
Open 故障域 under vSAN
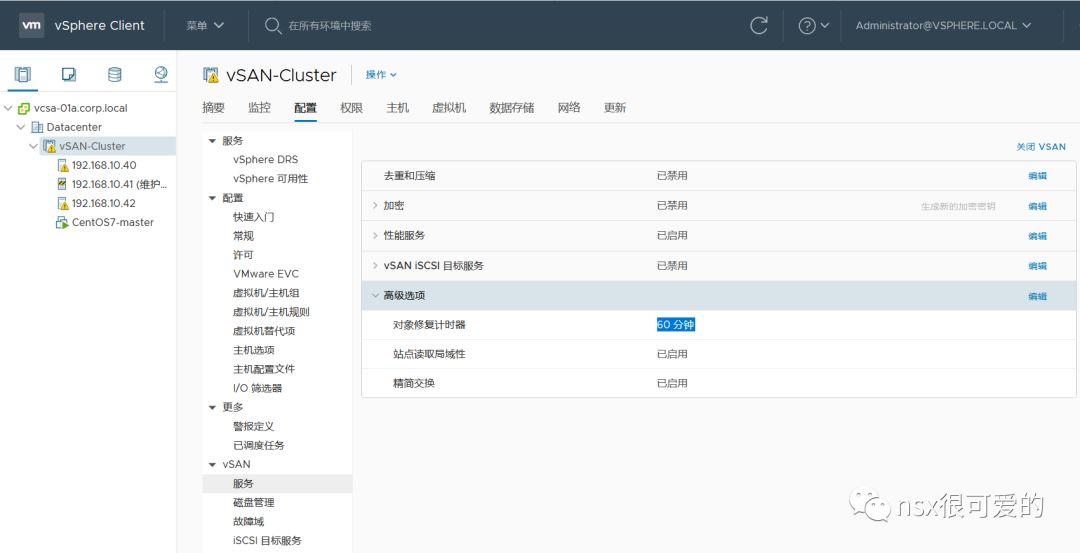tap(249, 521)
